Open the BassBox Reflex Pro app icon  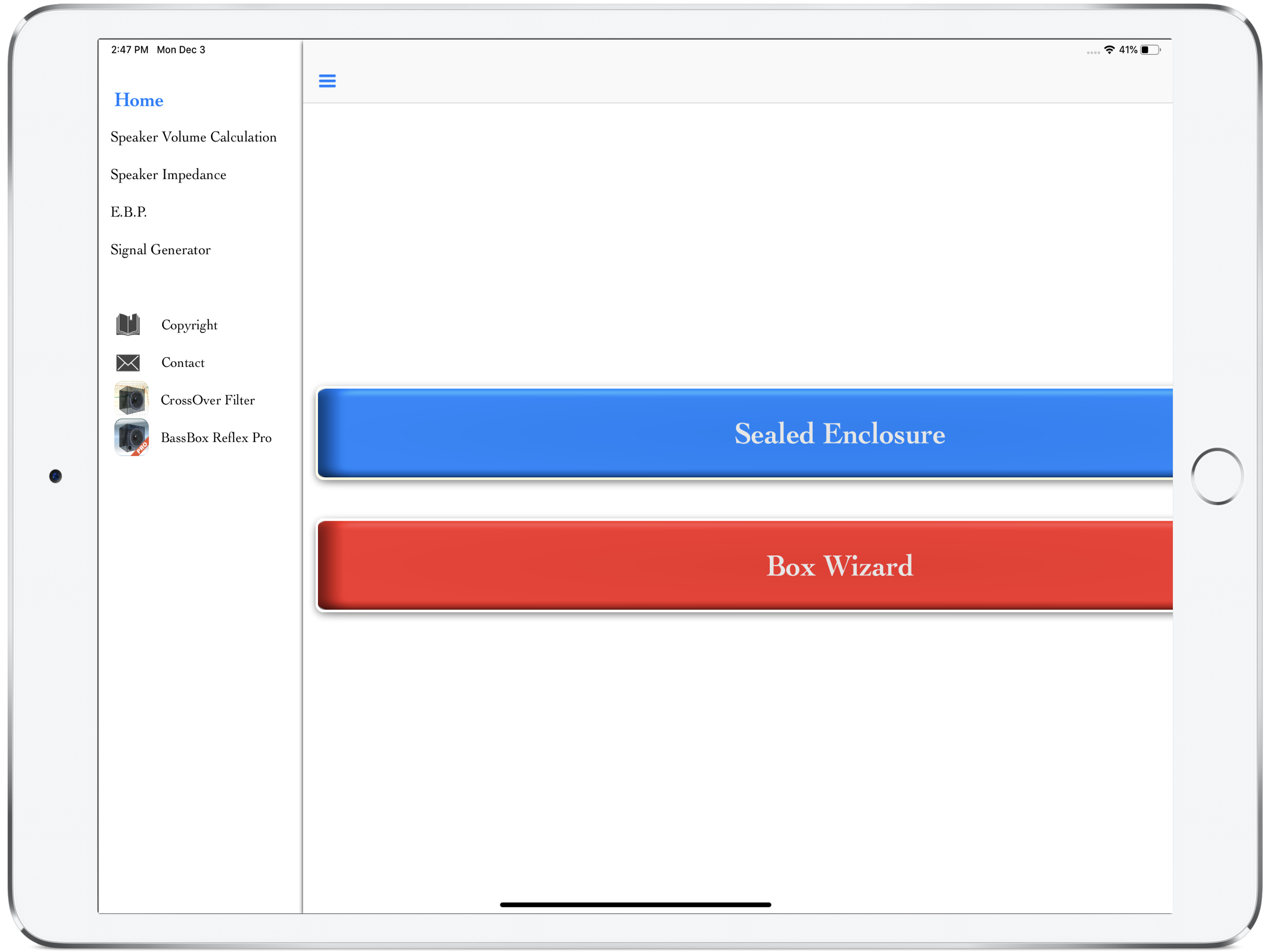[x=132, y=437]
